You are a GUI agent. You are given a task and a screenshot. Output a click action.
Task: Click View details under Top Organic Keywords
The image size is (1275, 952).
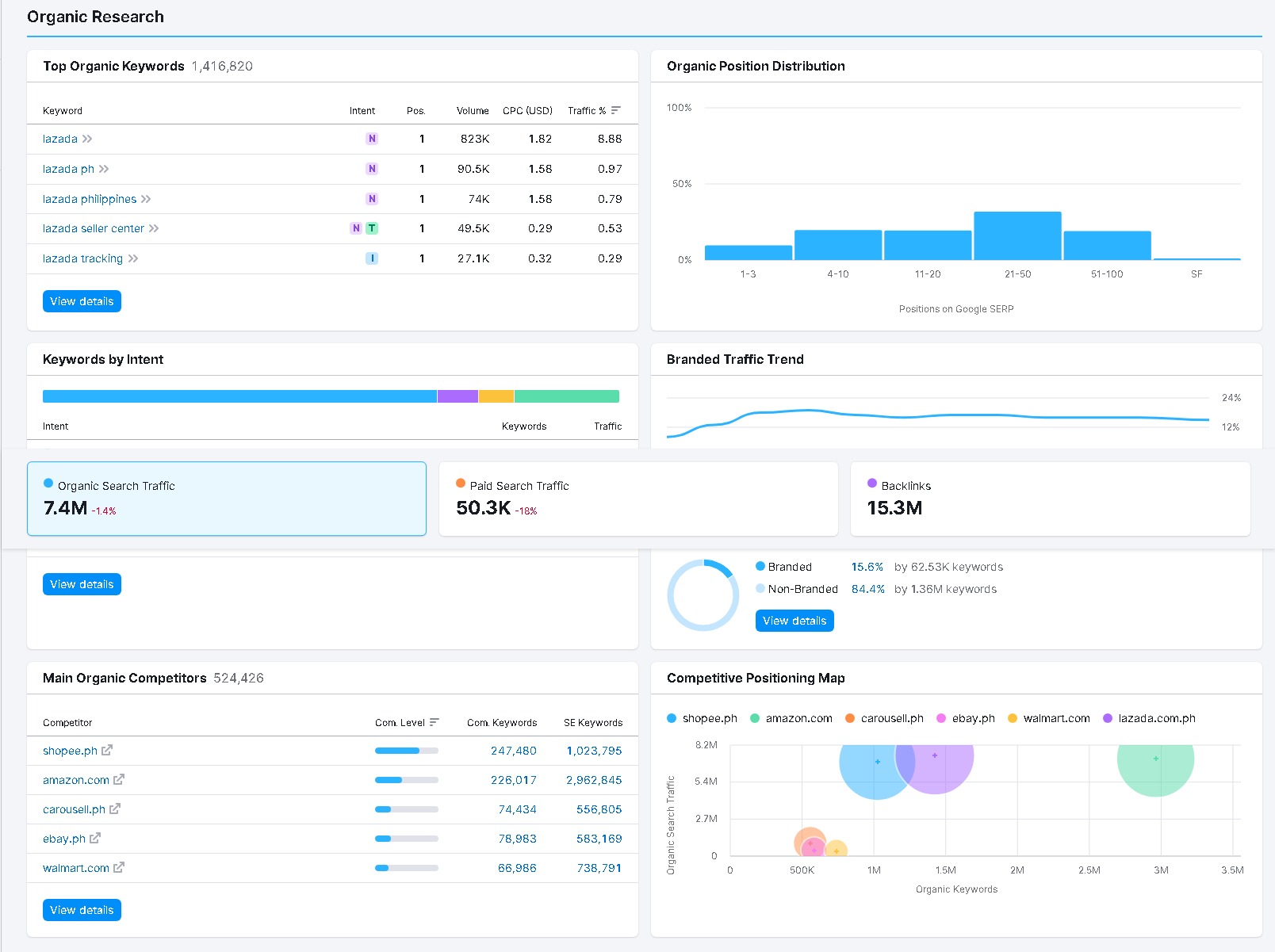coord(82,301)
